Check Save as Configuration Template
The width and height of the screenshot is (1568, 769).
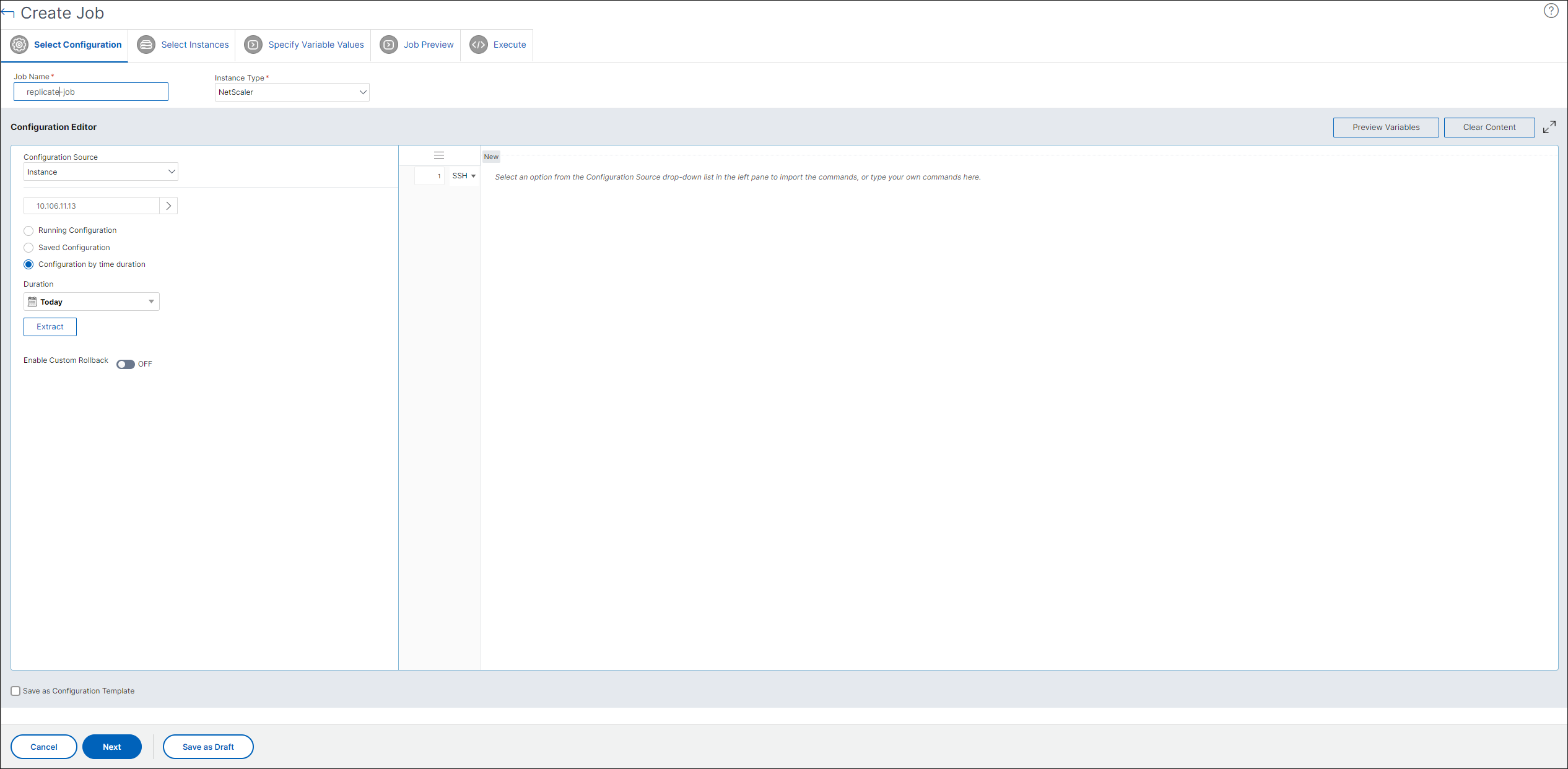15,691
